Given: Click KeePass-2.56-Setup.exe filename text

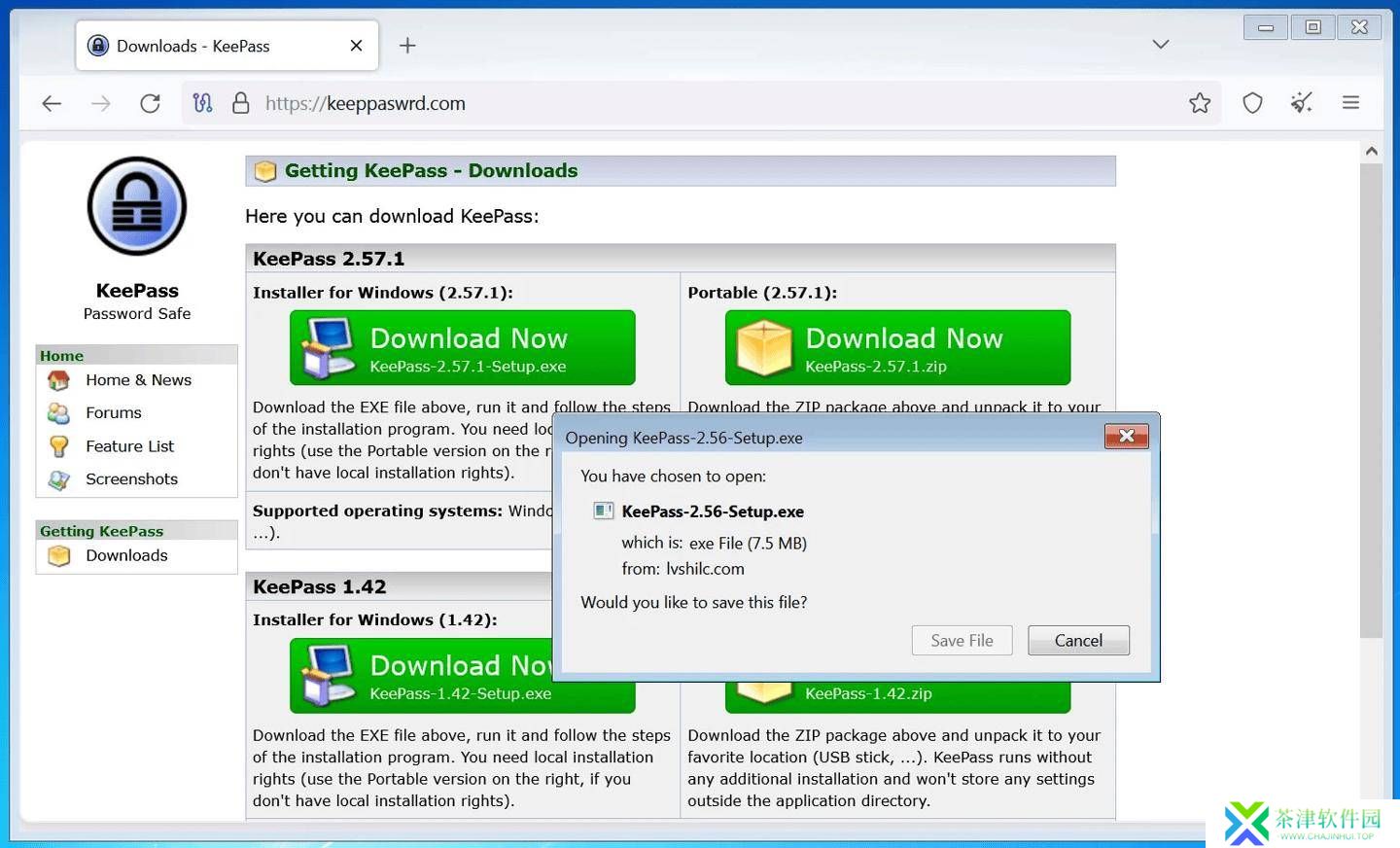Looking at the screenshot, I should pos(713,512).
